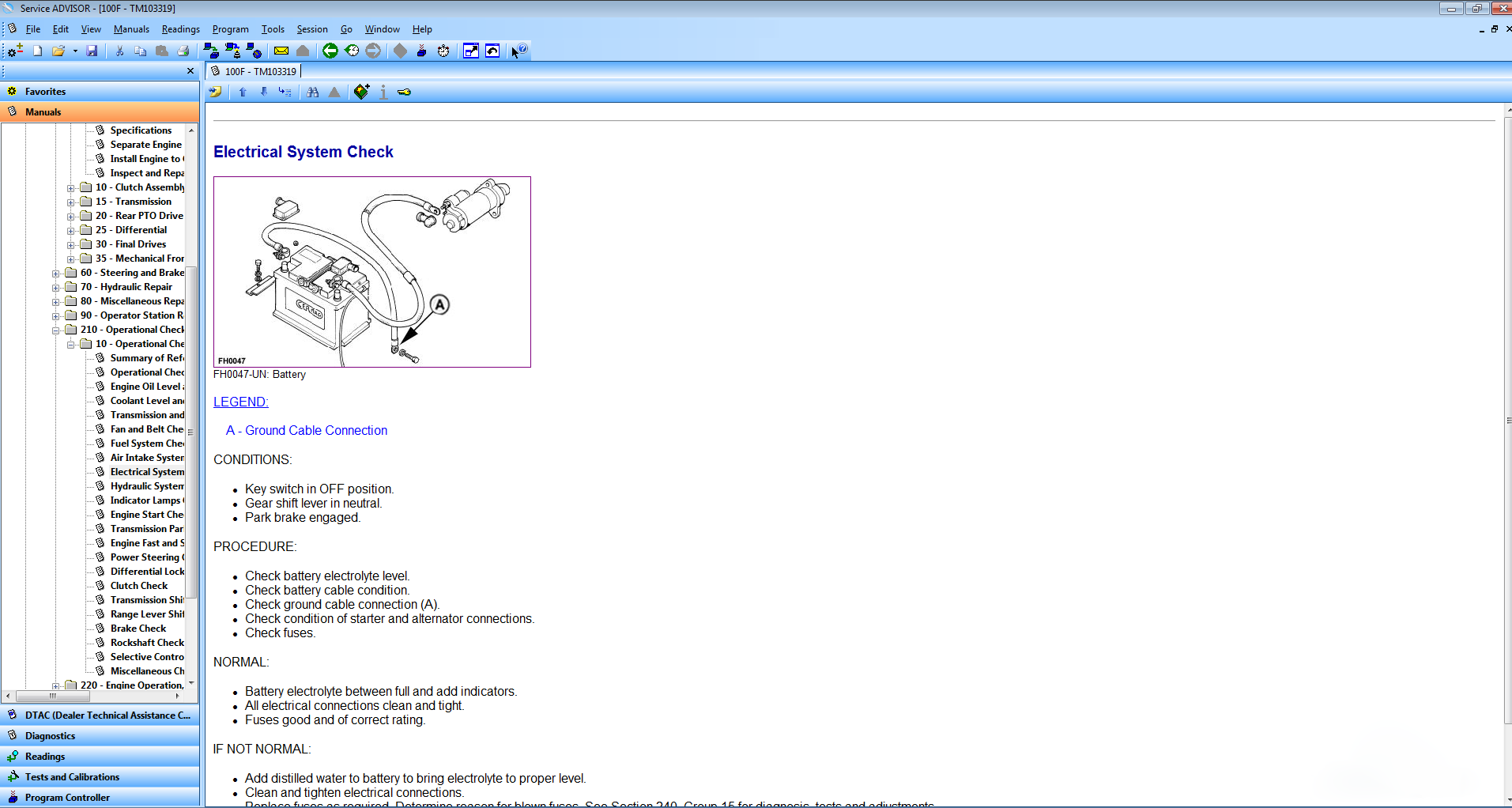
Task: Select the Indicator Lamps tree item
Action: click(x=147, y=500)
